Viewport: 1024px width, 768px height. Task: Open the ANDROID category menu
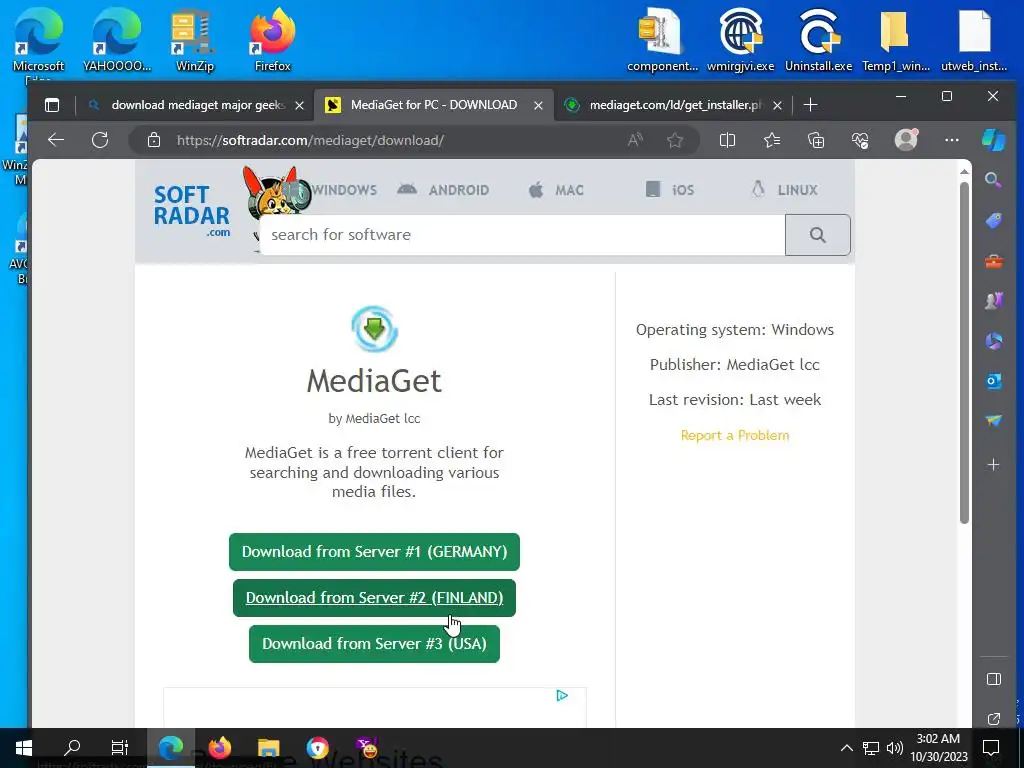pos(443,190)
